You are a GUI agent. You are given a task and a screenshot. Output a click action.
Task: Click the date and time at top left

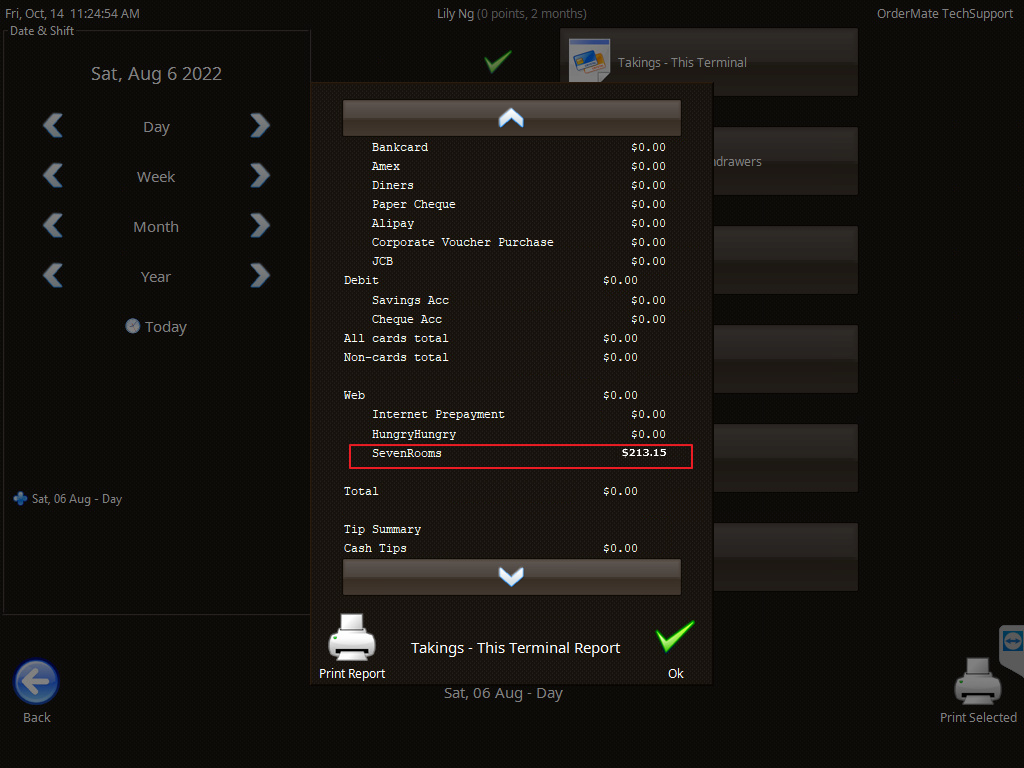[x=72, y=14]
